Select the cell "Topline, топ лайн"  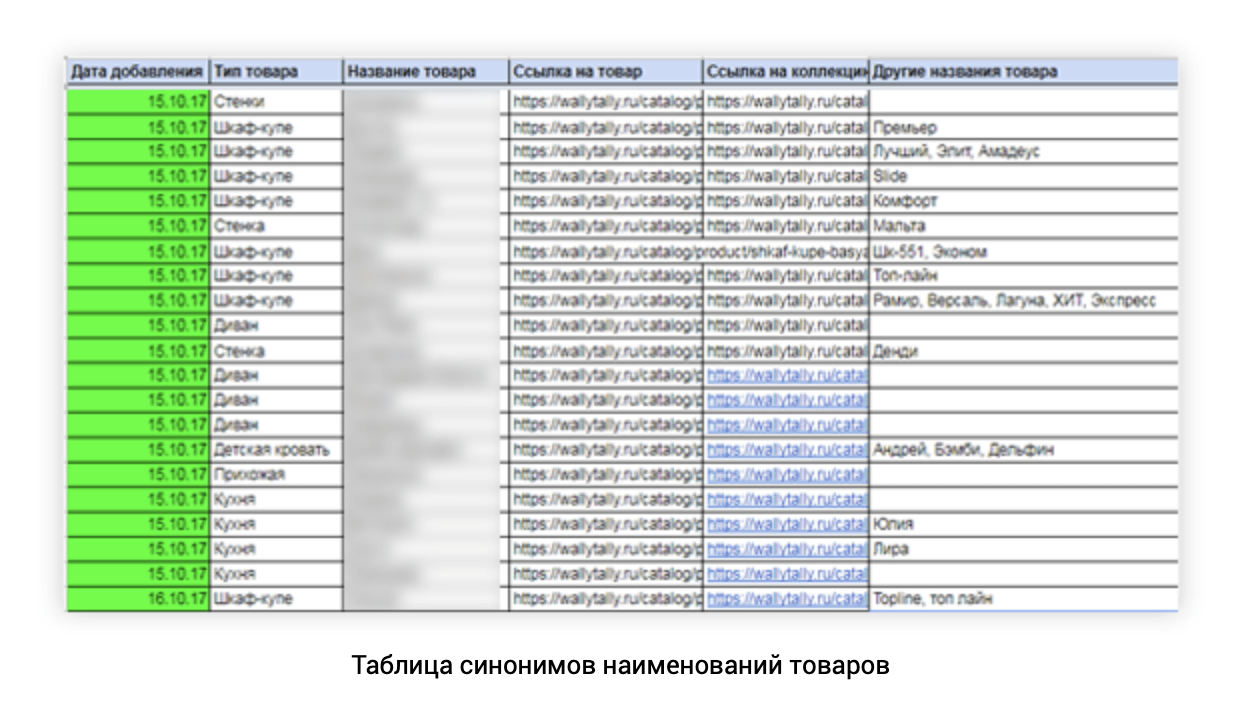click(x=1023, y=599)
